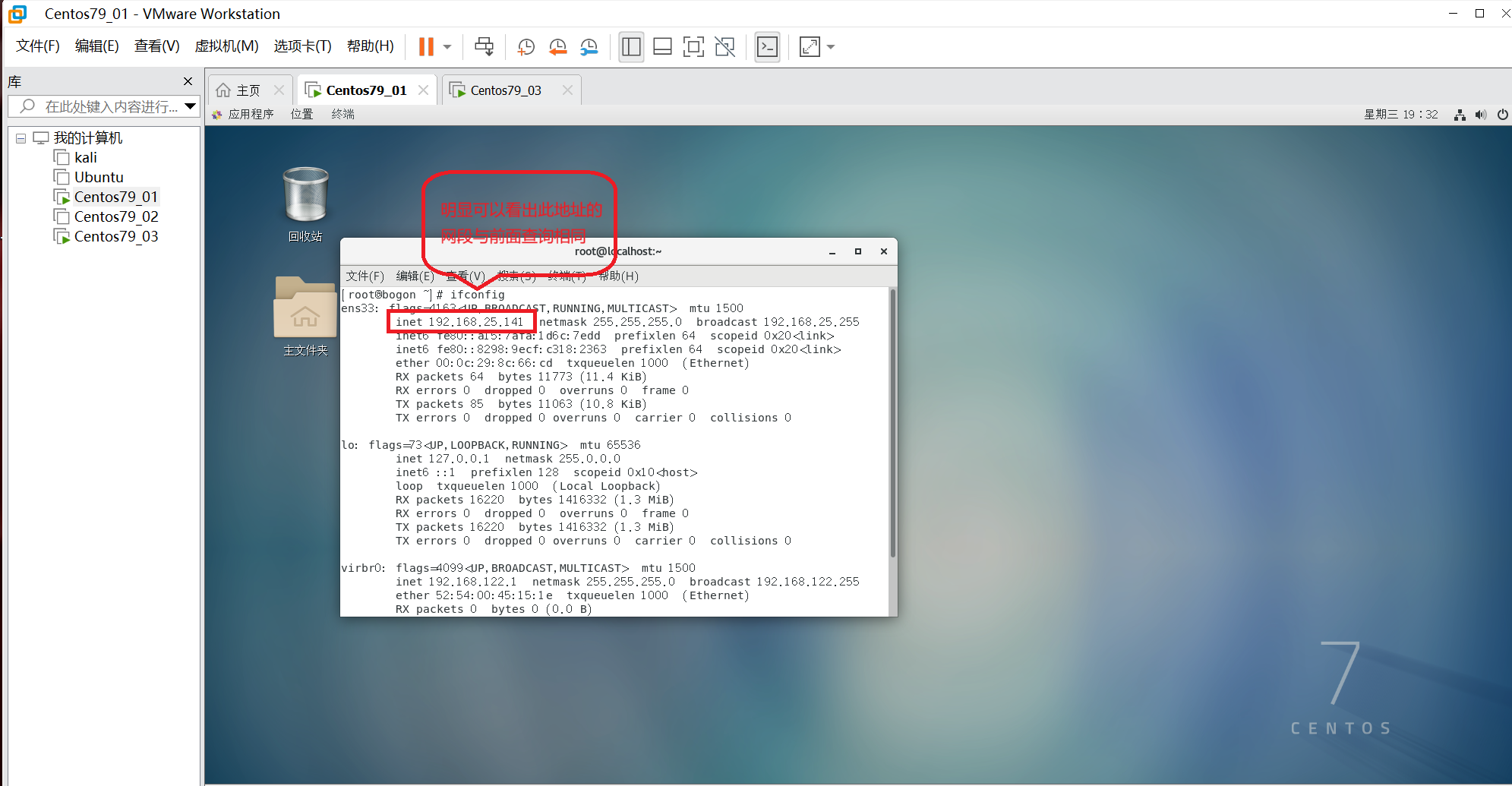Click the CentOS clock 星期三 19:32
This screenshot has width=1512, height=786.
coord(1401,114)
